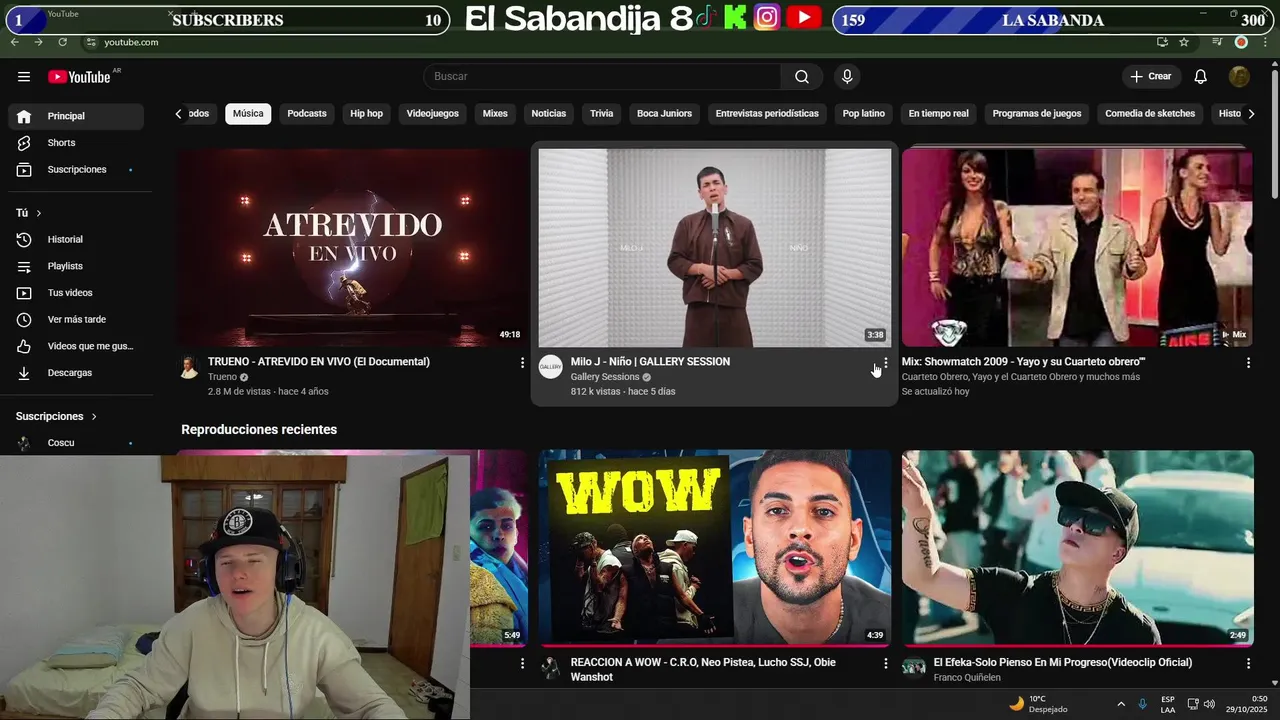Open Trueno channel avatar
The image size is (1280, 720).
[x=189, y=367]
